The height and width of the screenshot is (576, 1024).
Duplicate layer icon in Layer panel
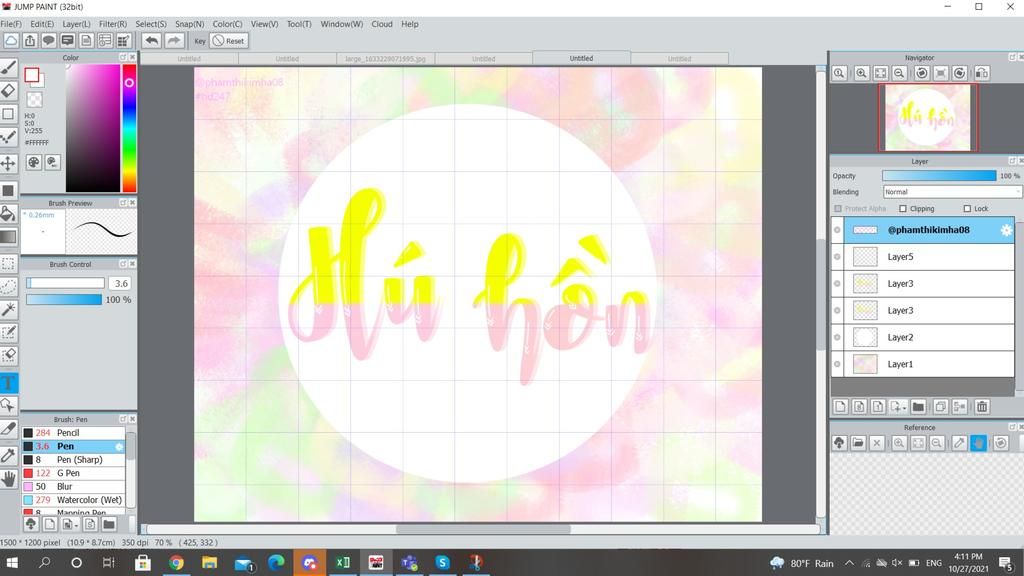point(940,407)
